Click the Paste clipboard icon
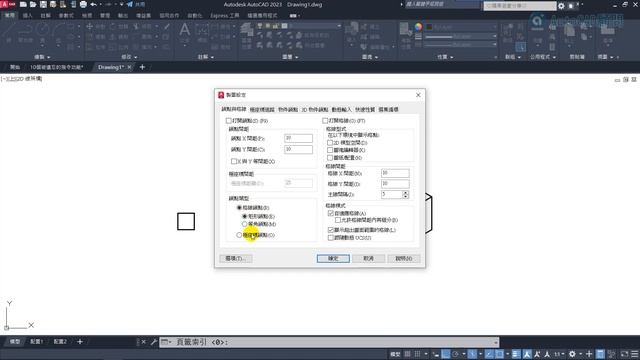 pos(570,31)
